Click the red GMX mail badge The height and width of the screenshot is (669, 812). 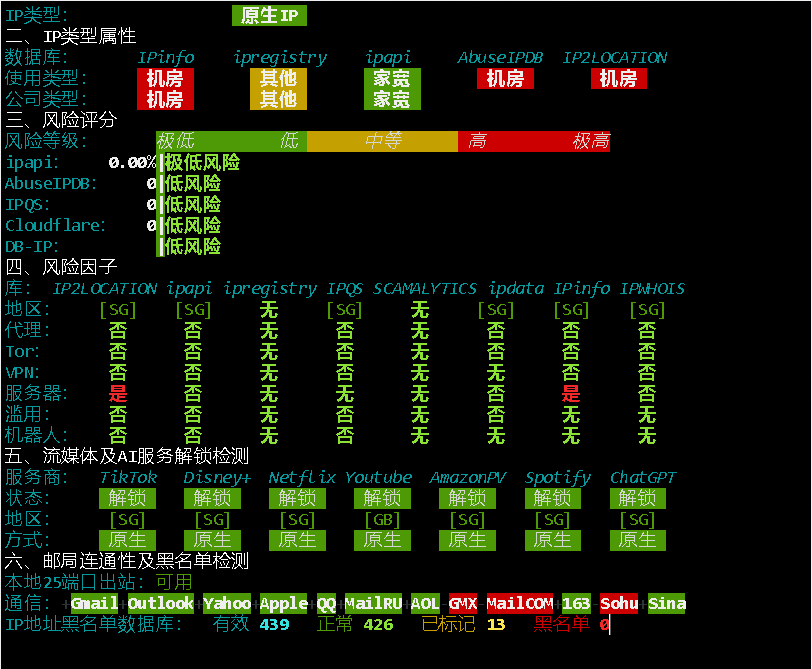coord(462,603)
